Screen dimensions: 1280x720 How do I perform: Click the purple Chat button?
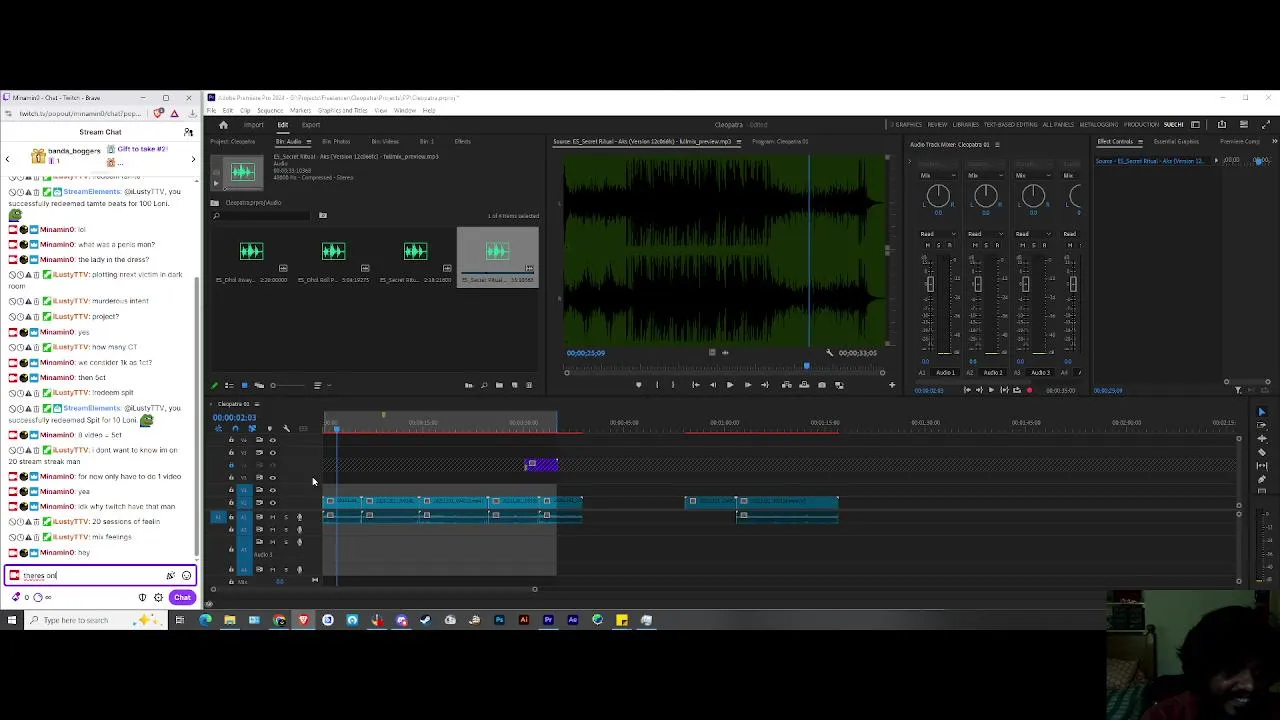pos(182,597)
